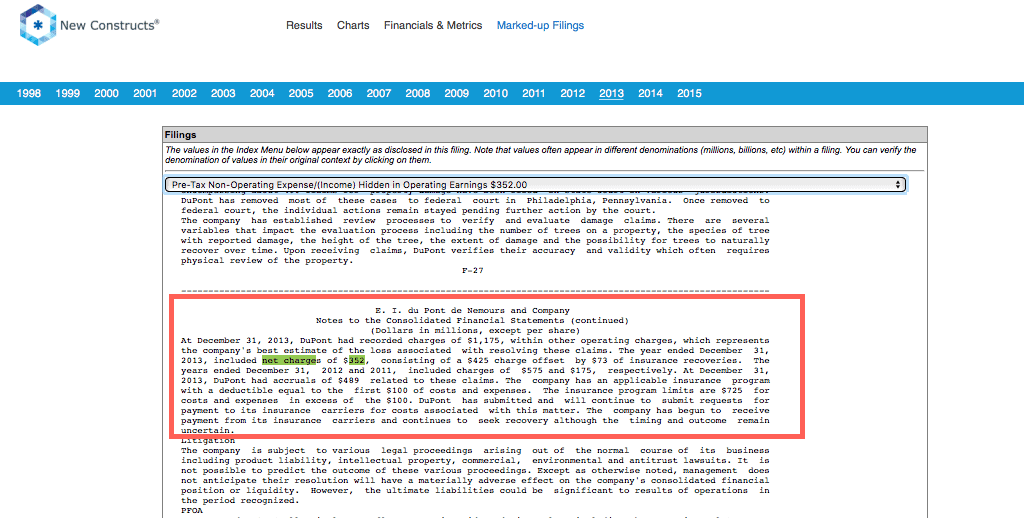Screen dimensions: 1024x518
Task: Open Marked-up Filings section
Action: pyautogui.click(x=541, y=25)
